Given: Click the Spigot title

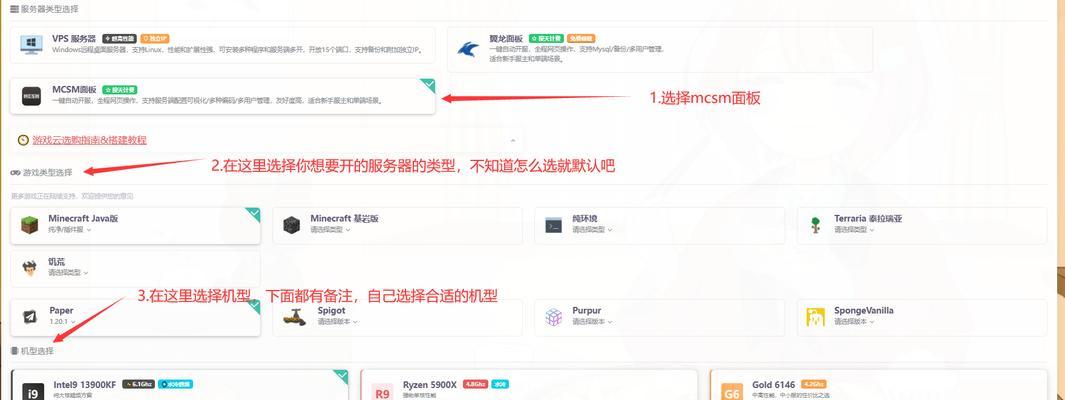Looking at the screenshot, I should click(x=331, y=310).
